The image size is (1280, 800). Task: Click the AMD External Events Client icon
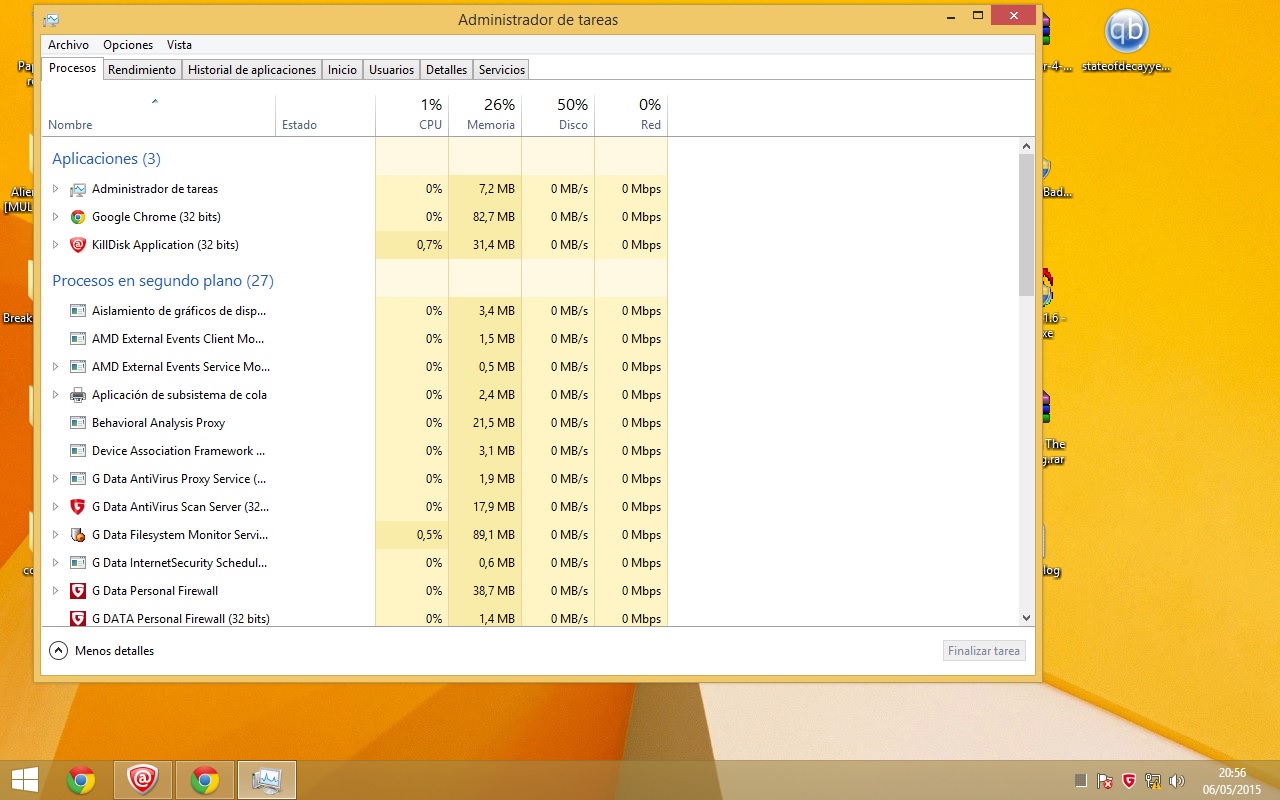(78, 339)
